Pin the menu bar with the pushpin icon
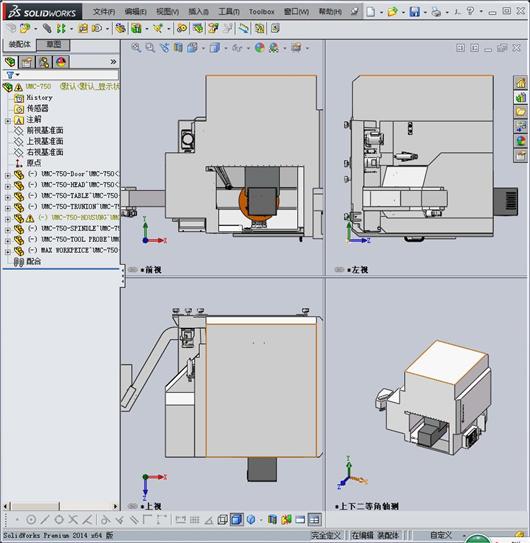530x543 pixels. [x=354, y=12]
